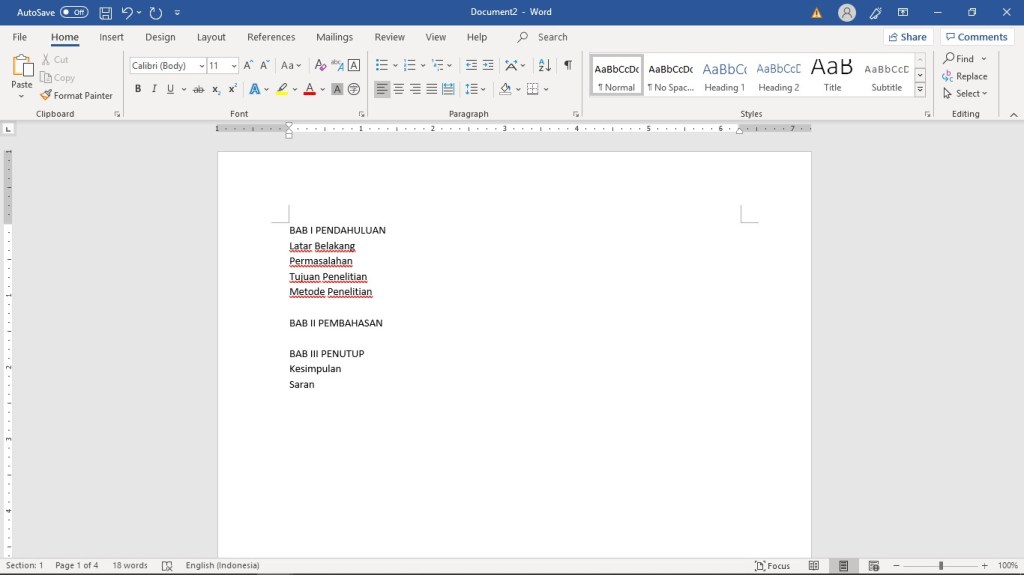Screen dimensions: 1024x575
Task: Open the Insert ribbon tab
Action: (x=111, y=37)
